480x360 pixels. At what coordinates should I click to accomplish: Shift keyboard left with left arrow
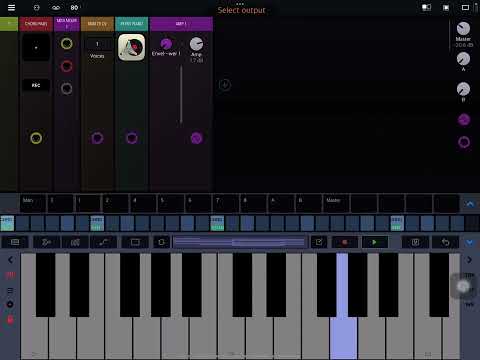pos(10,260)
